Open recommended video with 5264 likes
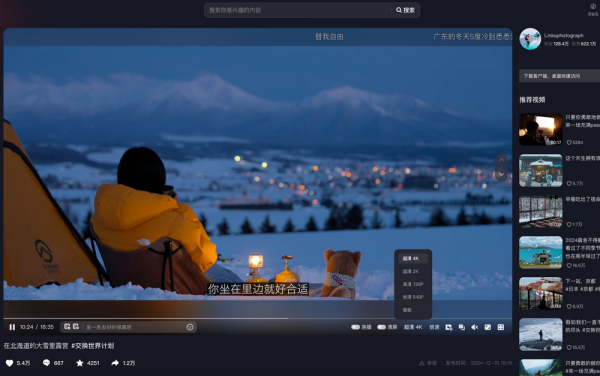Image resolution: width=600 pixels, height=376 pixels. coord(540,129)
